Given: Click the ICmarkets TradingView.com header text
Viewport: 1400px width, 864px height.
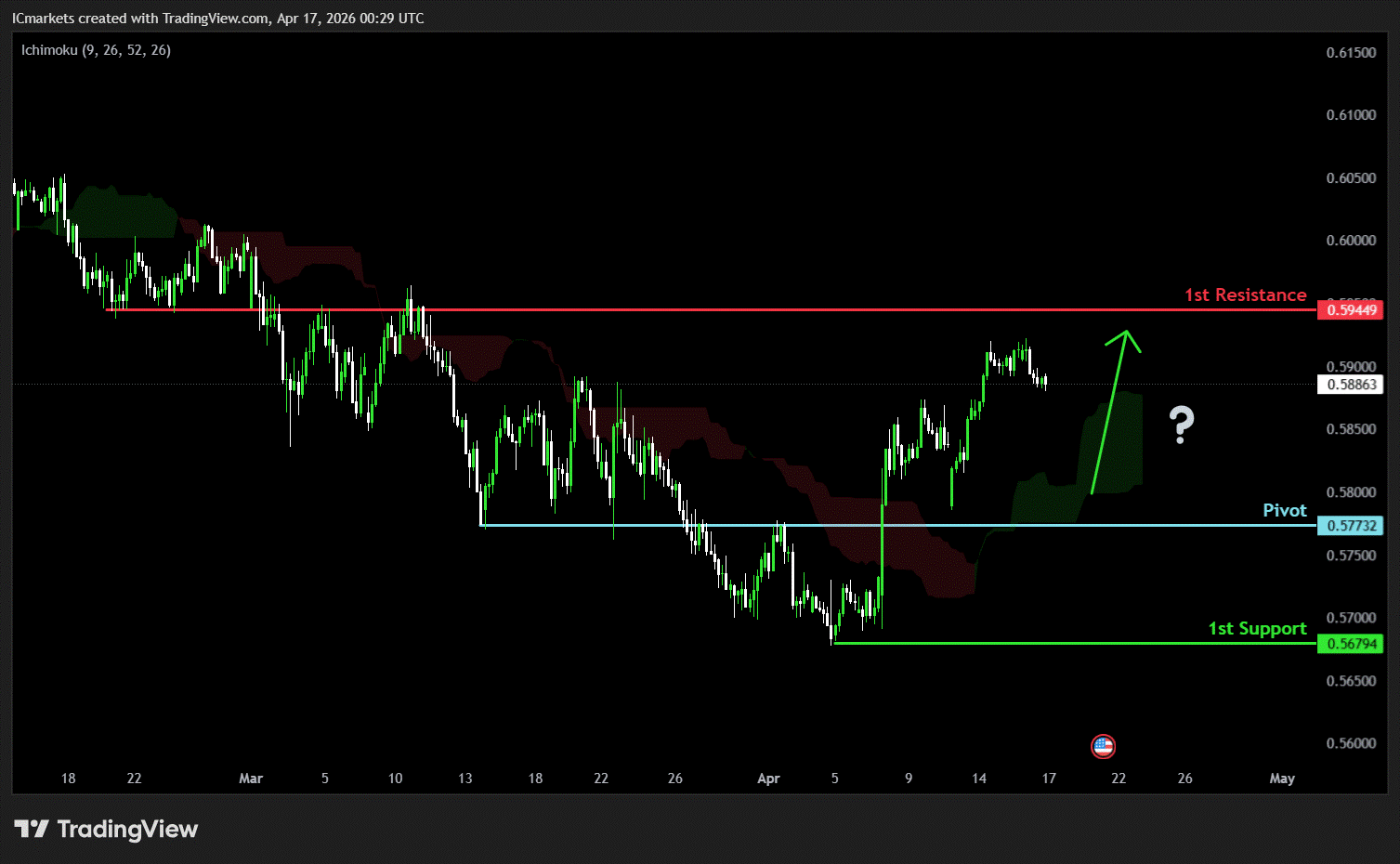Looking at the screenshot, I should point(217,19).
